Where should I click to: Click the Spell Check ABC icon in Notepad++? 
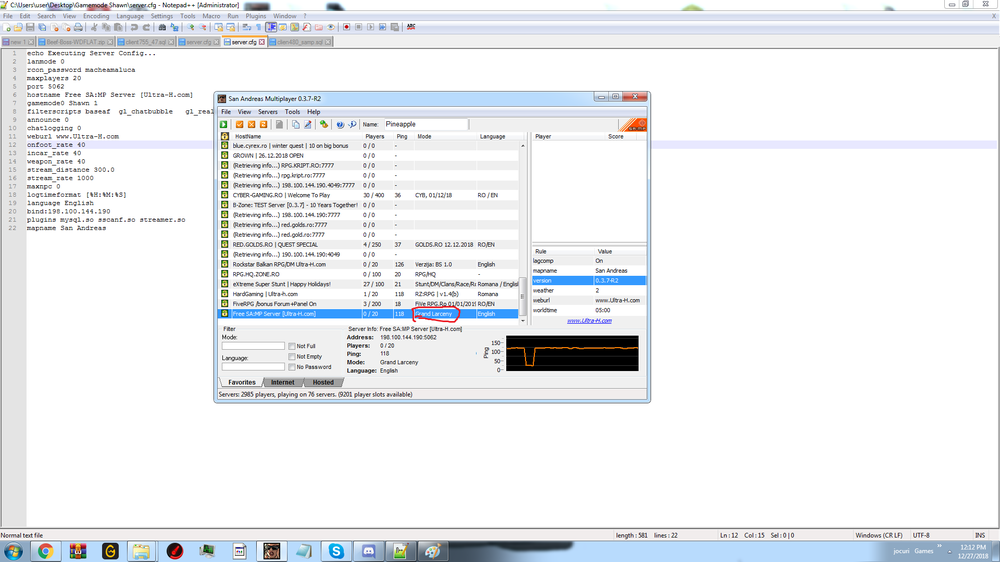coord(411,27)
